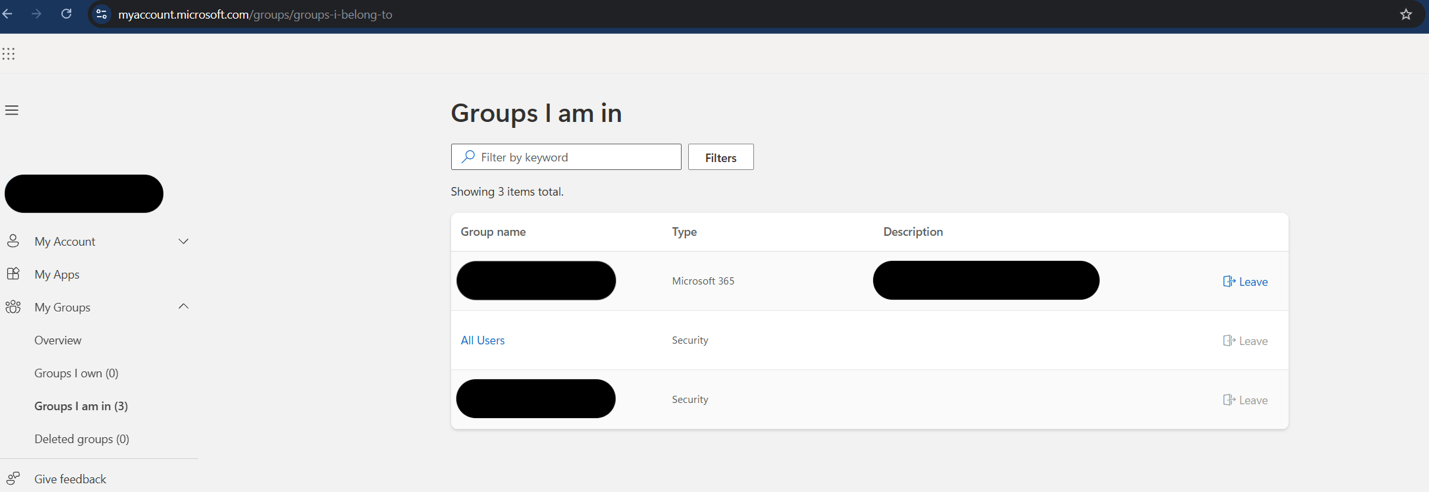Open Give feedback link
The image size is (1429, 492).
click(70, 479)
